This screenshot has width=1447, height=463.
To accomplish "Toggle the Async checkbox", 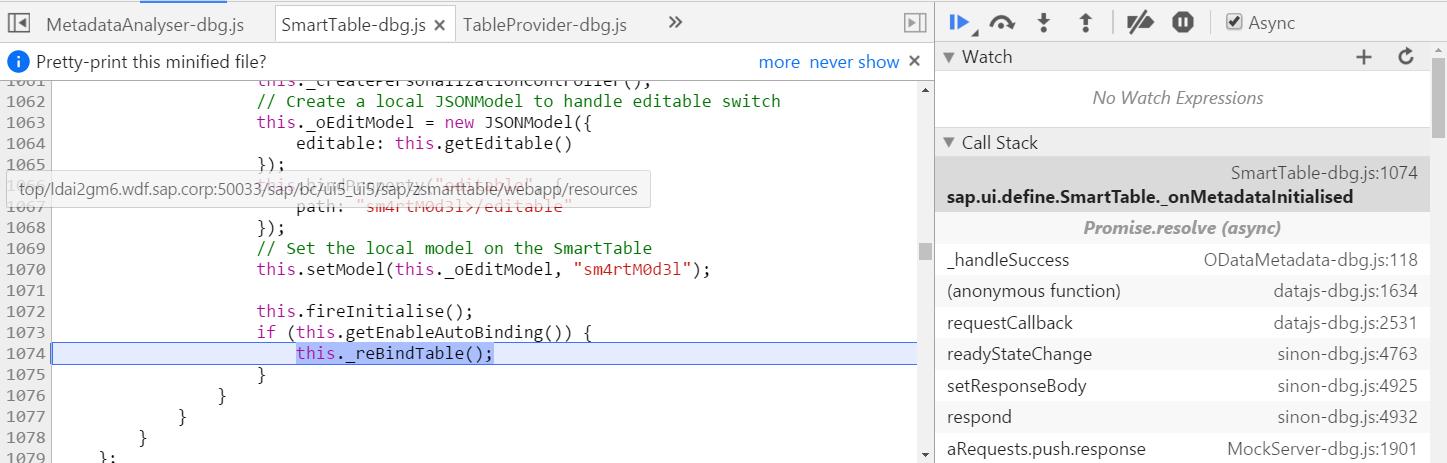I will point(1234,22).
